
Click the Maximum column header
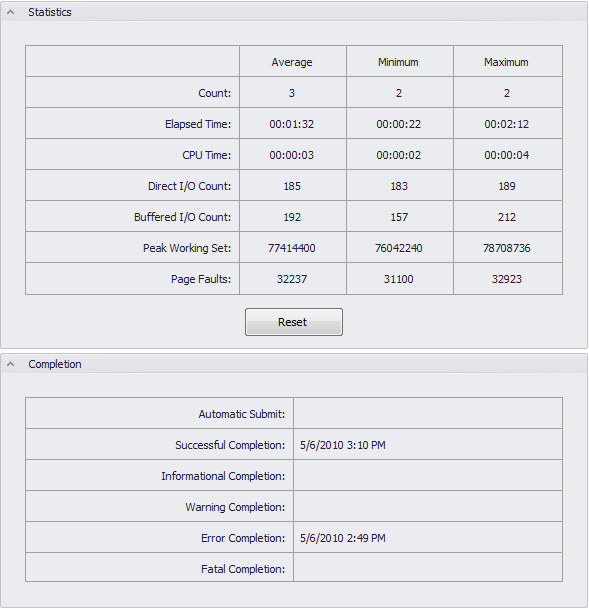(506, 62)
